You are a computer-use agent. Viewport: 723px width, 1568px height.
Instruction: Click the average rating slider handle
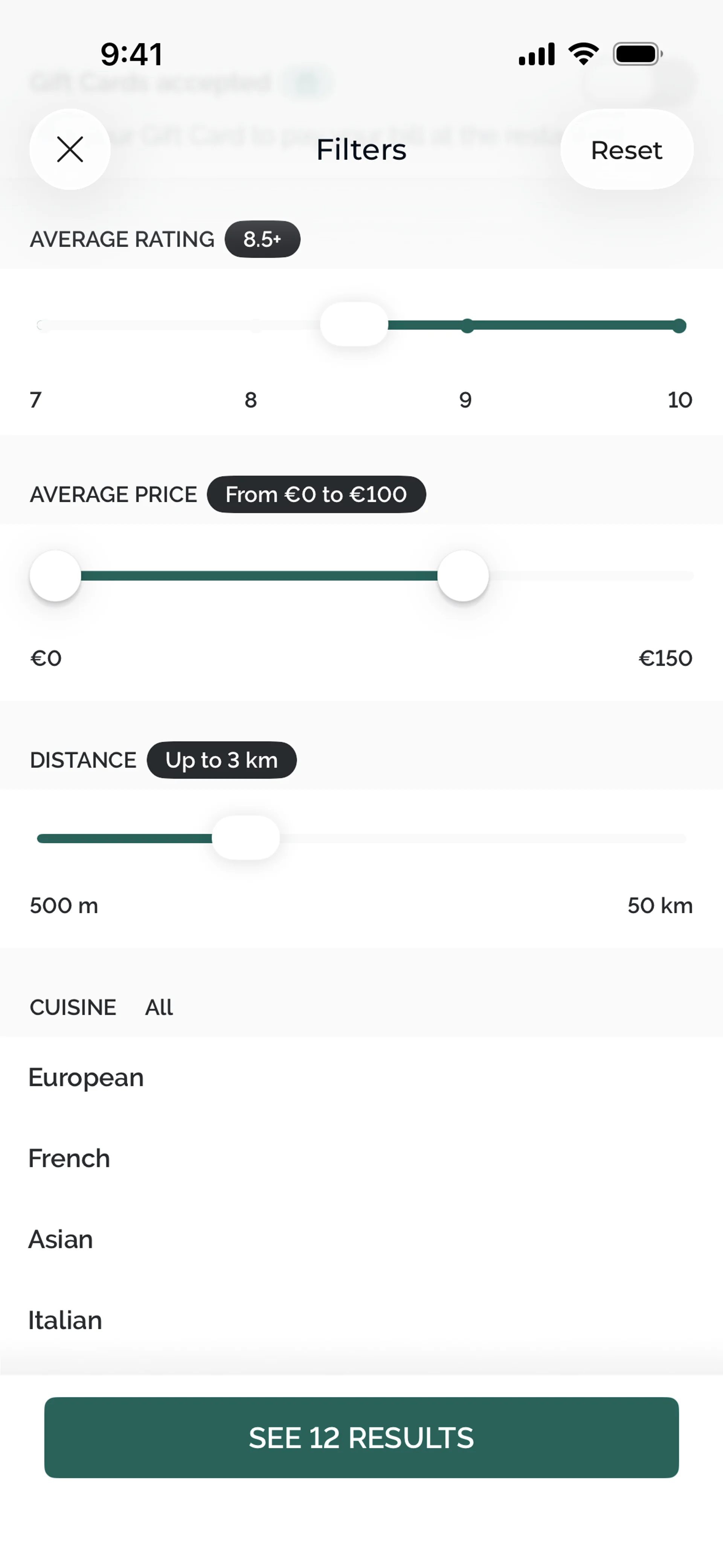pyautogui.click(x=354, y=324)
